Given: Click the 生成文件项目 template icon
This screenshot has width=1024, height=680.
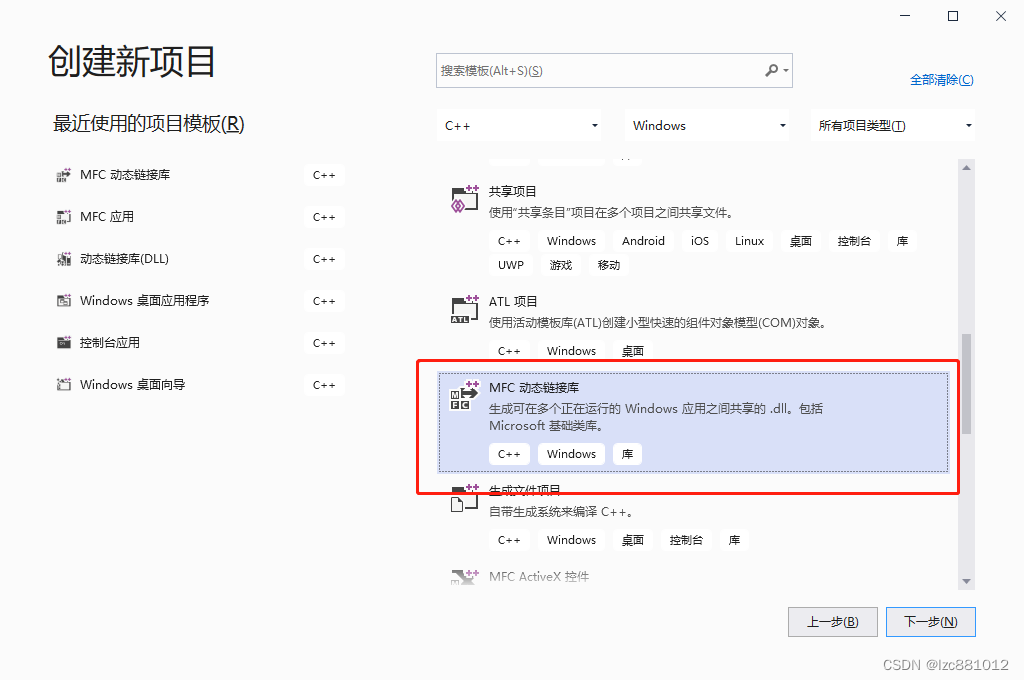Looking at the screenshot, I should [464, 498].
